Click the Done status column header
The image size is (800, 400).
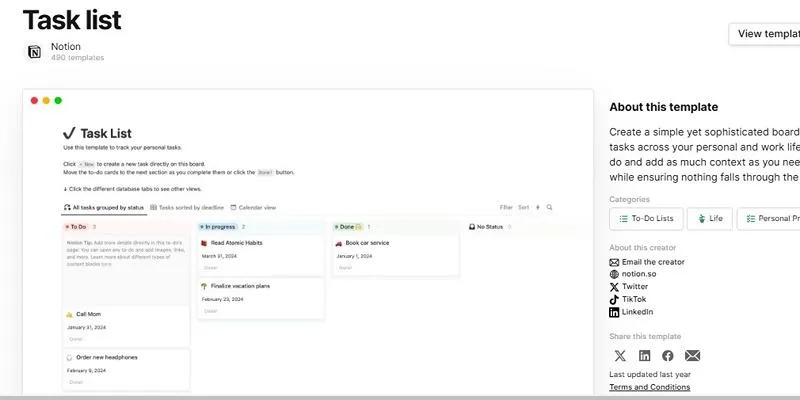point(348,227)
